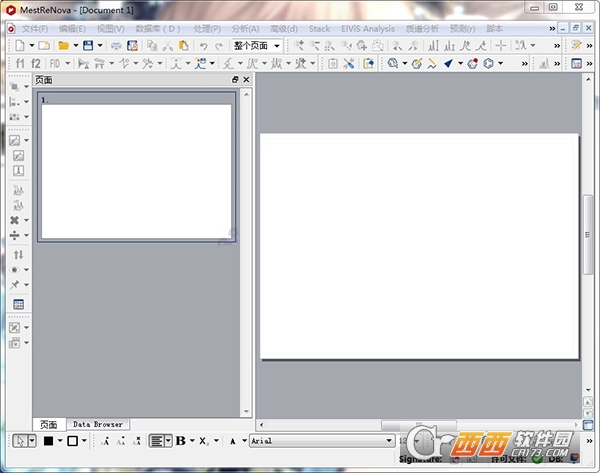Viewport: 600px width, 473px height.
Task: Switch to the 页面 bottom tab
Action: point(49,424)
